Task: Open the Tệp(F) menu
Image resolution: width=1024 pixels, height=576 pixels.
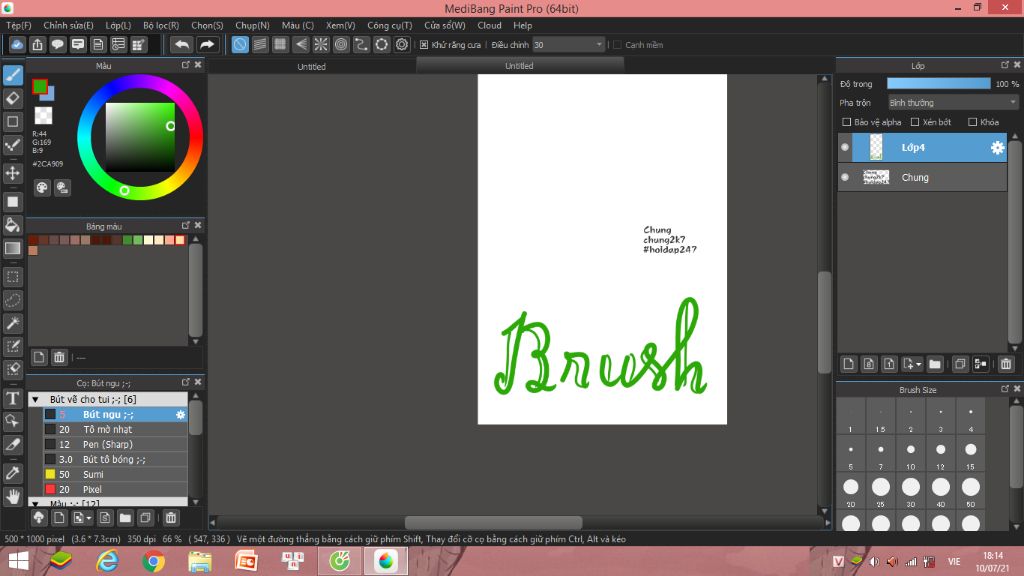Action: (x=19, y=25)
